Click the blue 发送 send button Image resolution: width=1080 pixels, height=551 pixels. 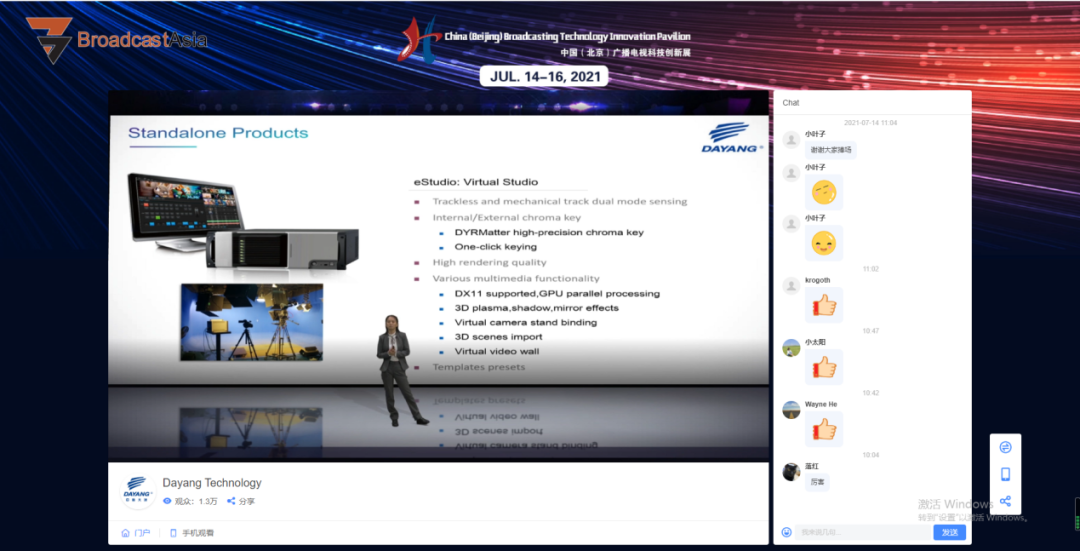tap(950, 532)
